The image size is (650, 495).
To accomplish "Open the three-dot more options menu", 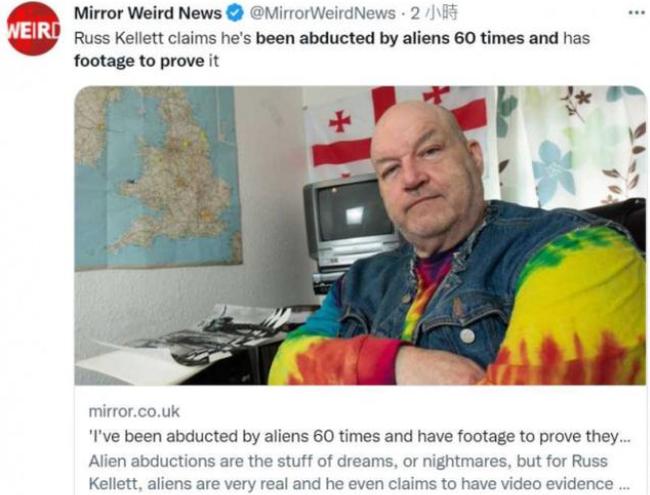I will pos(636,13).
